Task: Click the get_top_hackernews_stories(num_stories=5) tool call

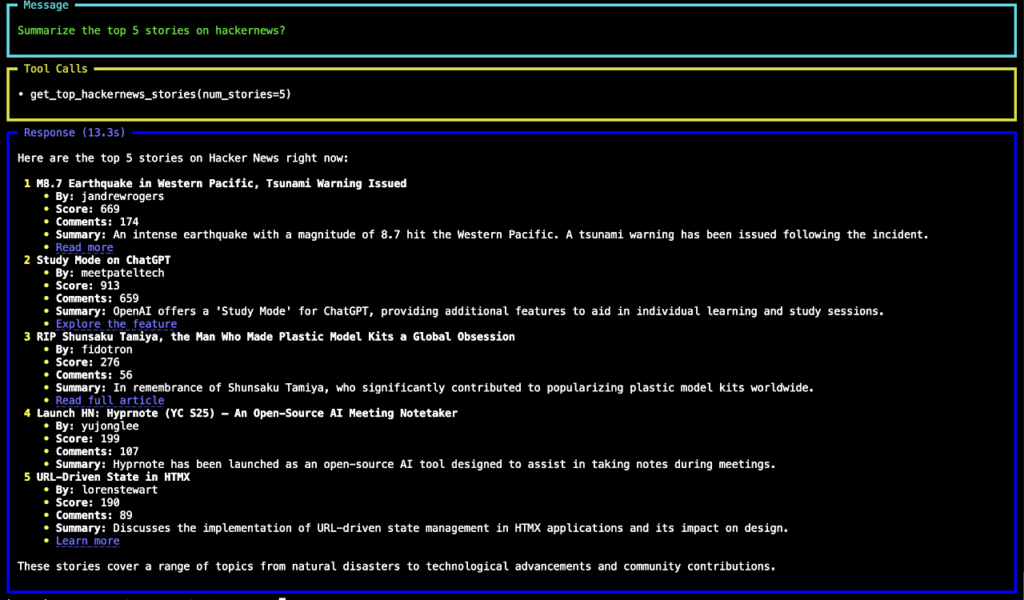Action: [161, 95]
